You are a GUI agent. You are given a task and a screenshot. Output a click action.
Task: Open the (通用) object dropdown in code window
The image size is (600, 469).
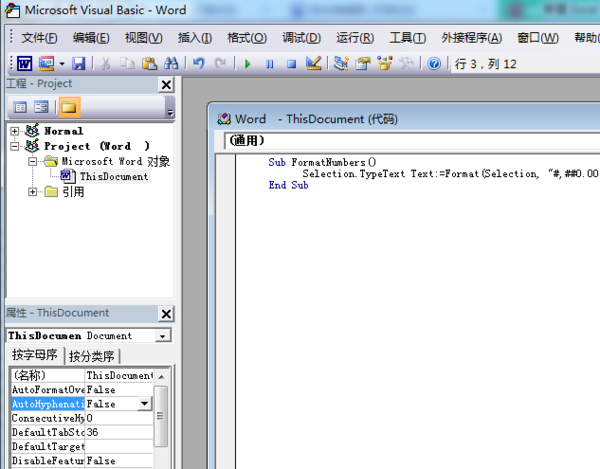point(412,141)
